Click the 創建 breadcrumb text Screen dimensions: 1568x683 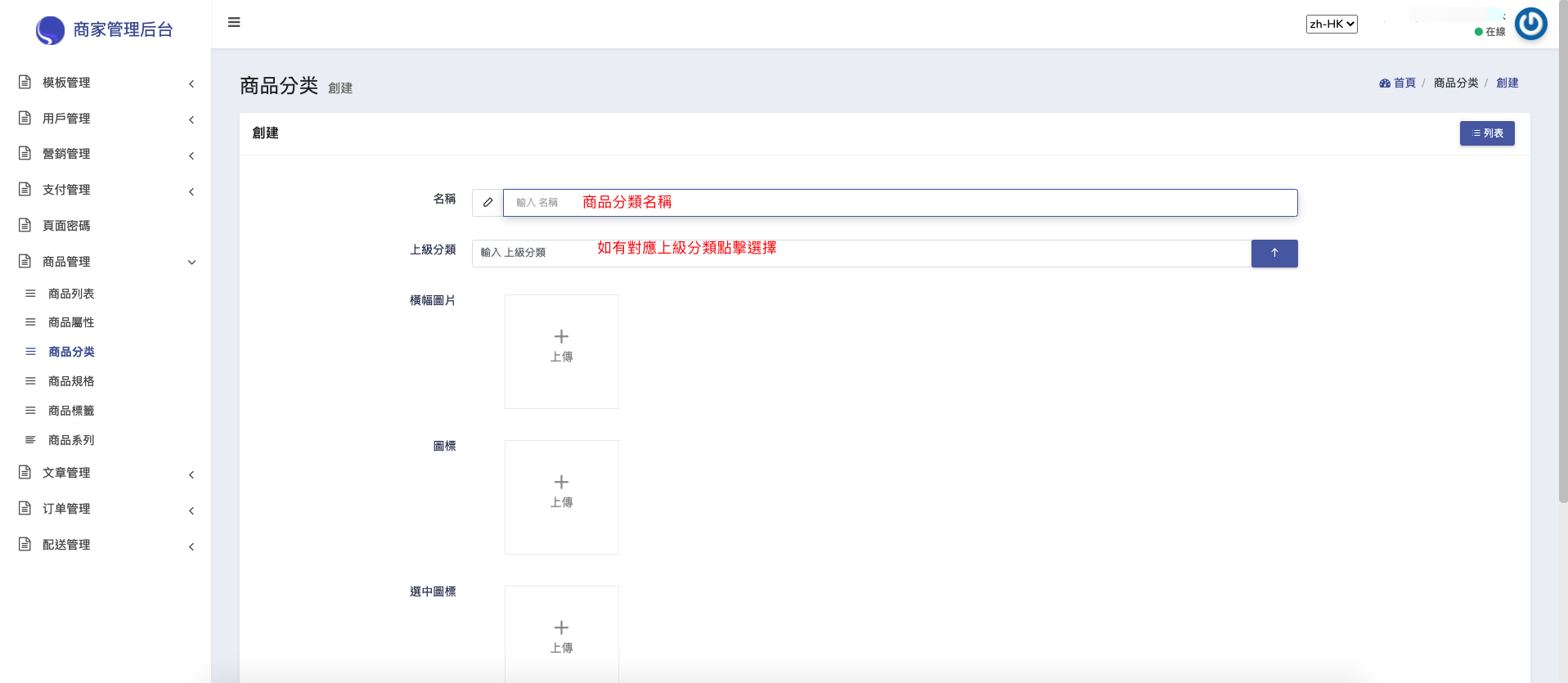1507,83
